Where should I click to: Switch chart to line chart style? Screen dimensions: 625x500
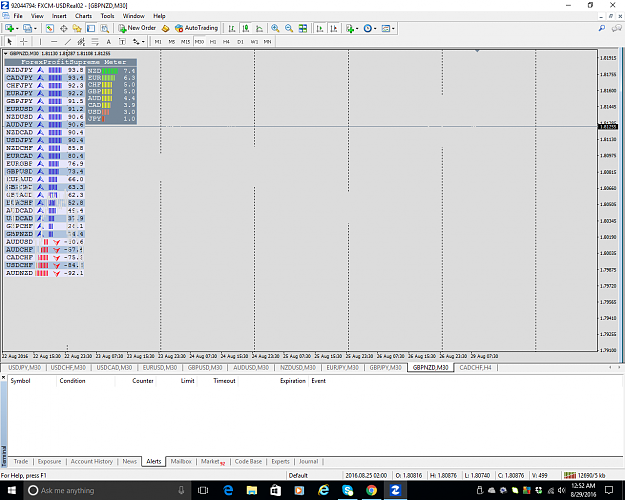[259, 28]
